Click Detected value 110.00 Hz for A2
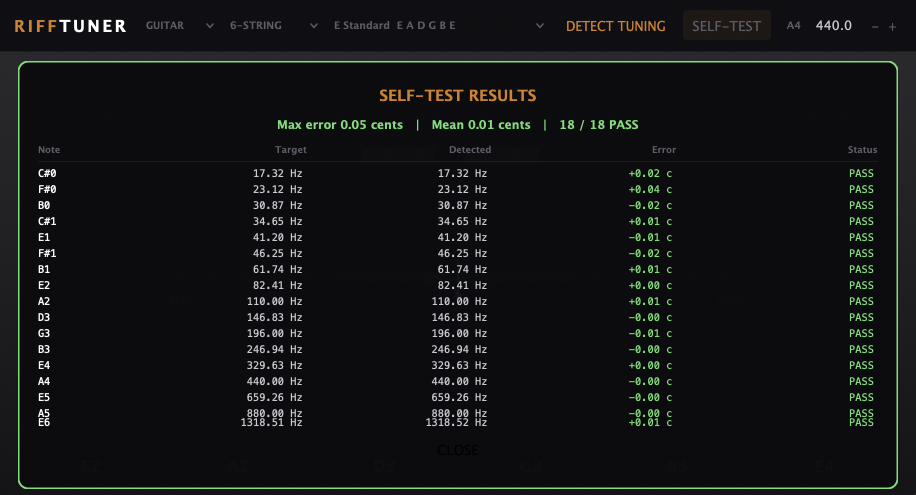The width and height of the screenshot is (916, 495). click(x=459, y=302)
